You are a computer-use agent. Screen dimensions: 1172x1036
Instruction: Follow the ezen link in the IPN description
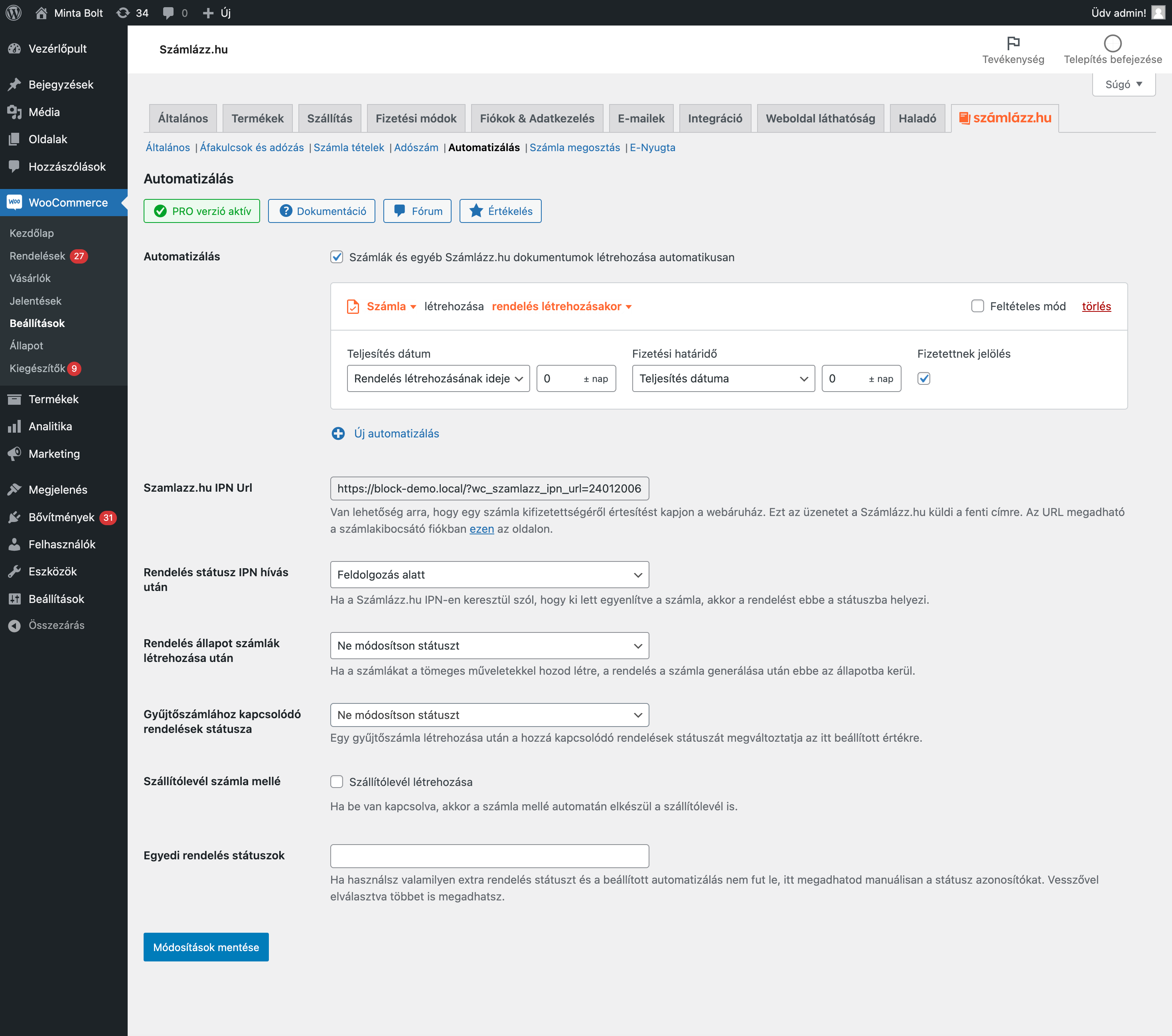point(481,529)
